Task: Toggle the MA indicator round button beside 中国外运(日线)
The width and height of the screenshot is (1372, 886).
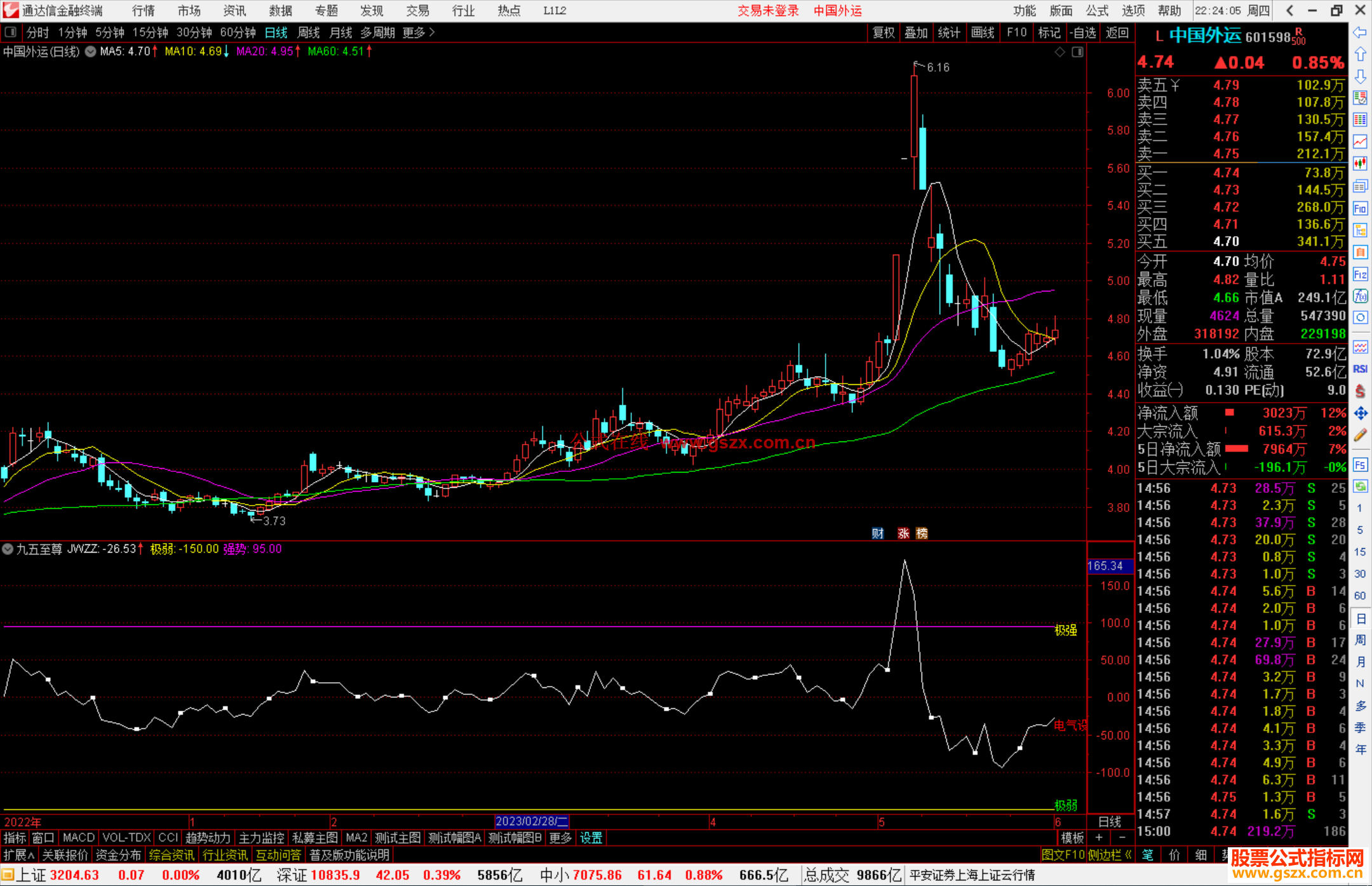Action: pyautogui.click(x=91, y=51)
